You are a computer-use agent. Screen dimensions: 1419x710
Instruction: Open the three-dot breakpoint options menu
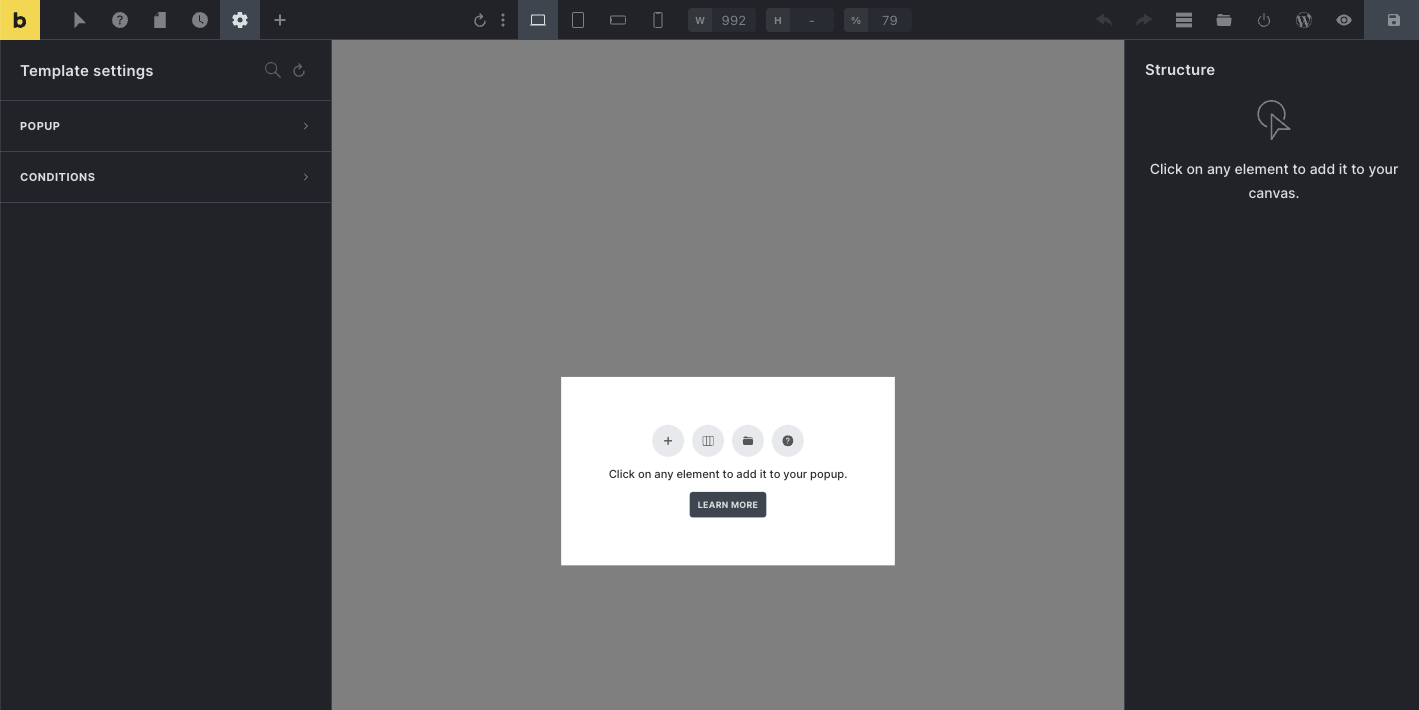(x=503, y=20)
